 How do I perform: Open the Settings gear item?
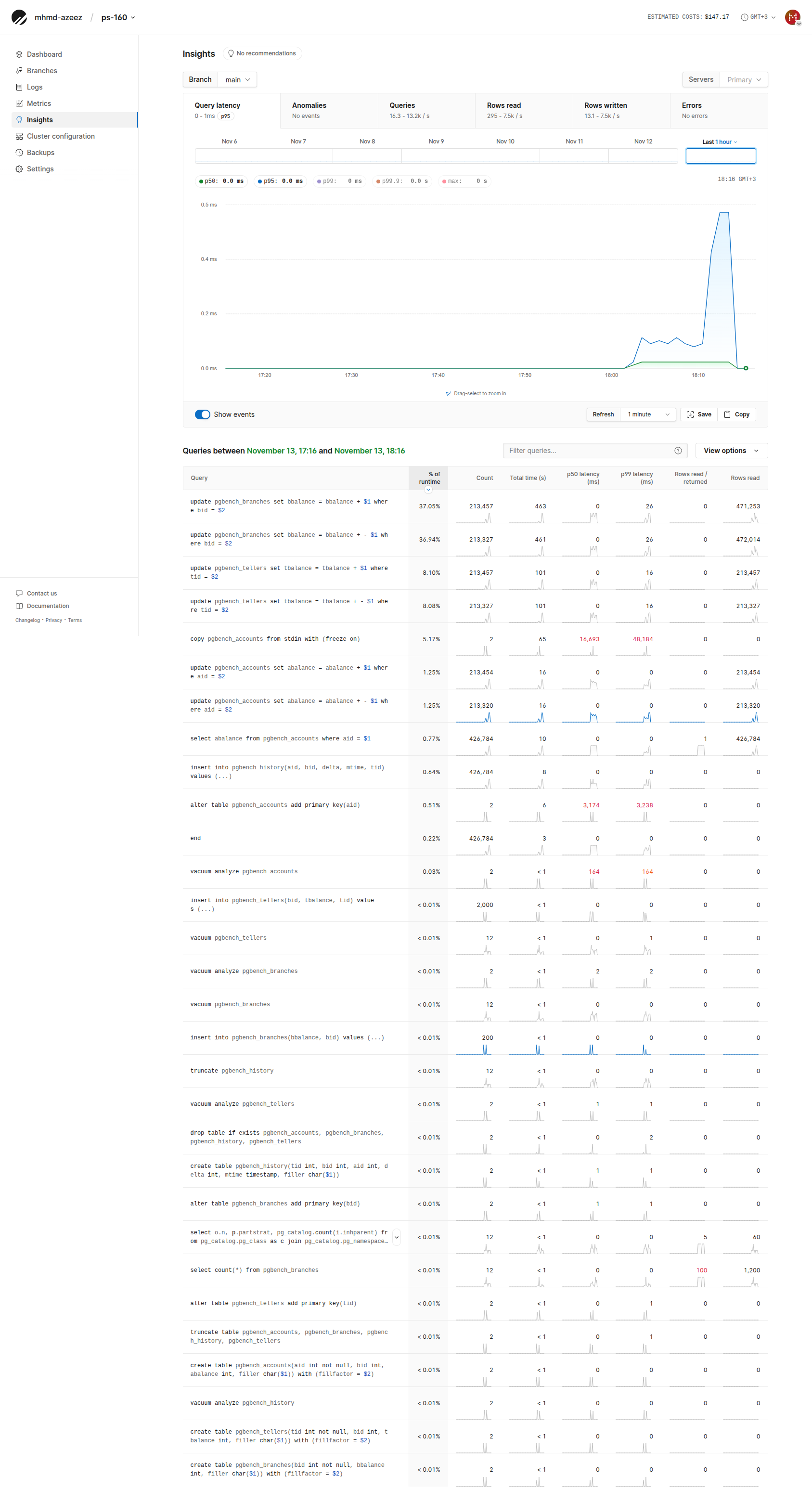pos(19,168)
